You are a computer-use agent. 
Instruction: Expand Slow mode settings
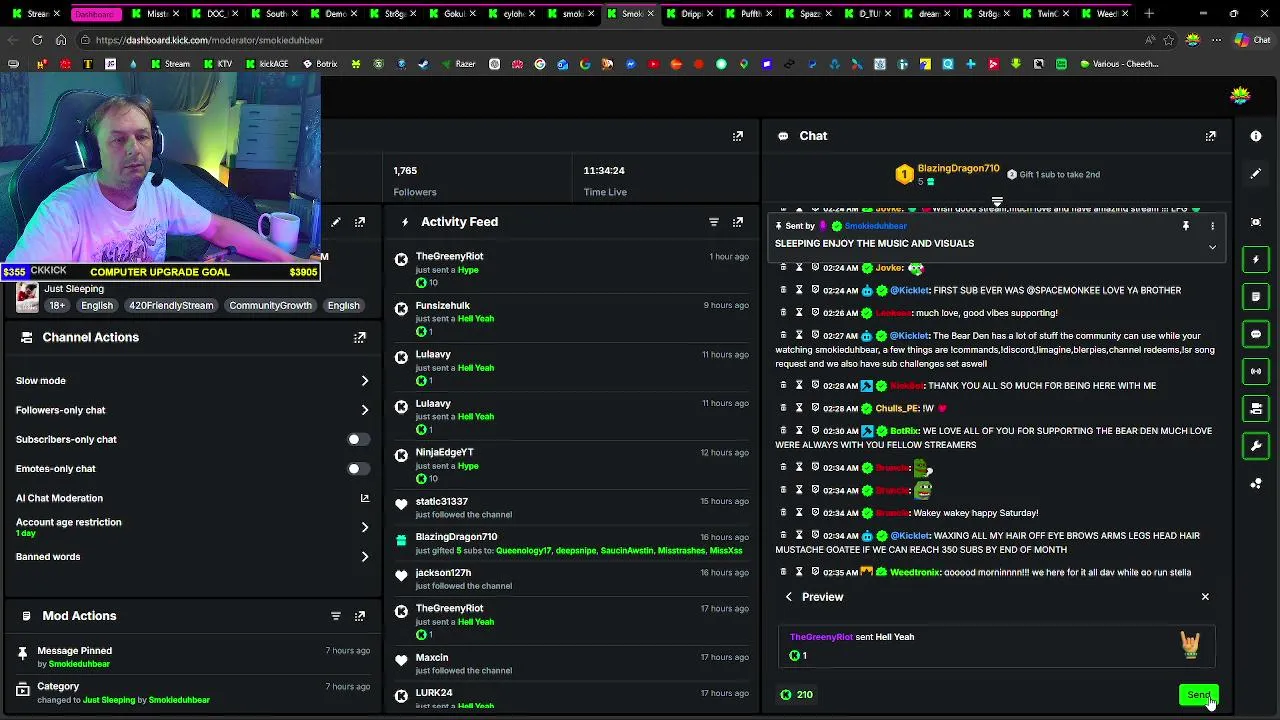tap(365, 381)
